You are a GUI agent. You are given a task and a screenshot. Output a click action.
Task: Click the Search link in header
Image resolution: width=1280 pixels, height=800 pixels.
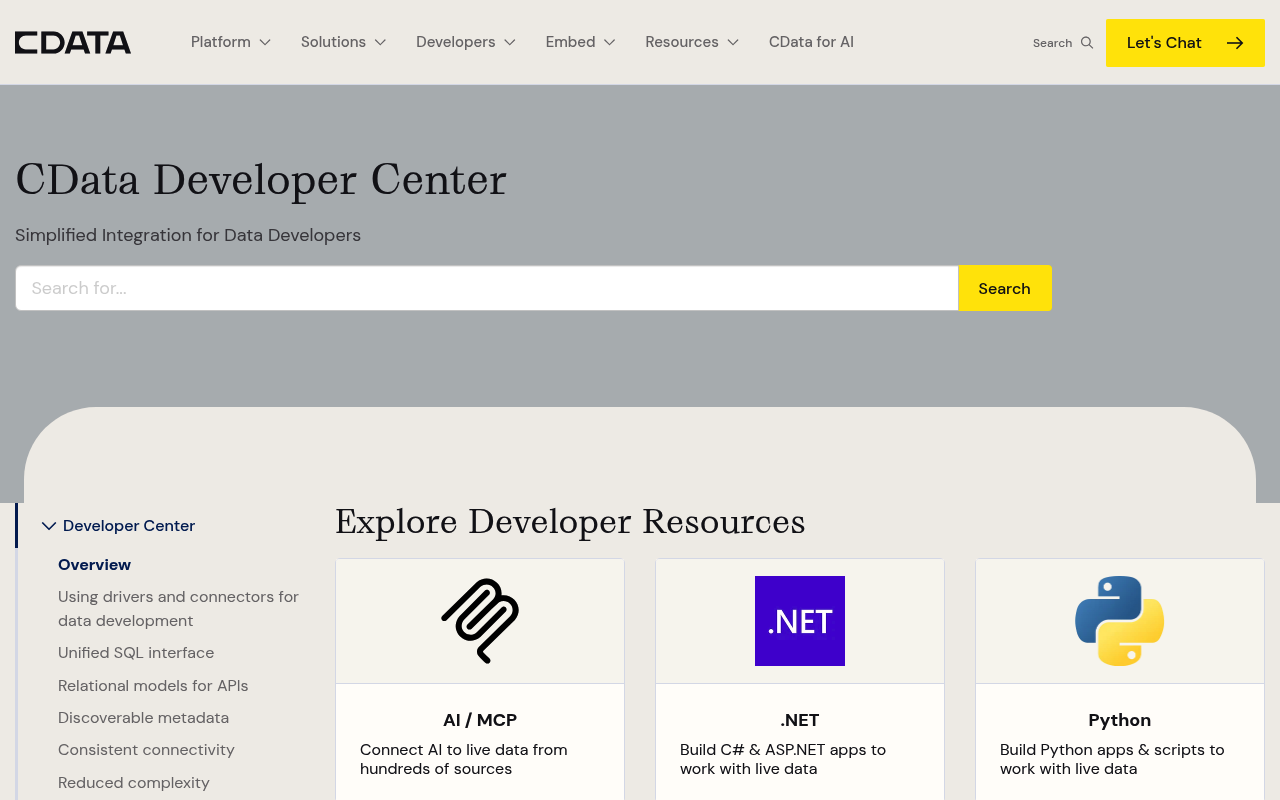[1052, 43]
